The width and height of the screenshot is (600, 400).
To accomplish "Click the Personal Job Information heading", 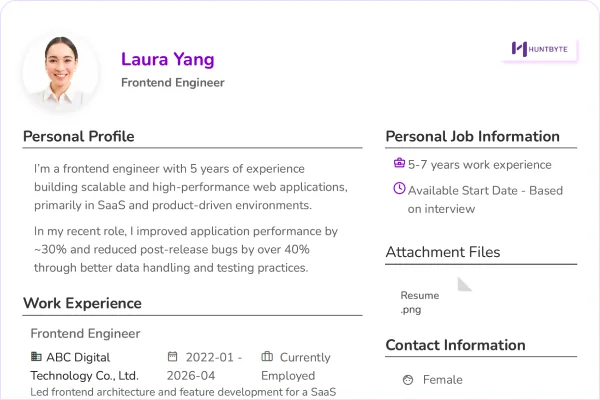I will 473,137.
